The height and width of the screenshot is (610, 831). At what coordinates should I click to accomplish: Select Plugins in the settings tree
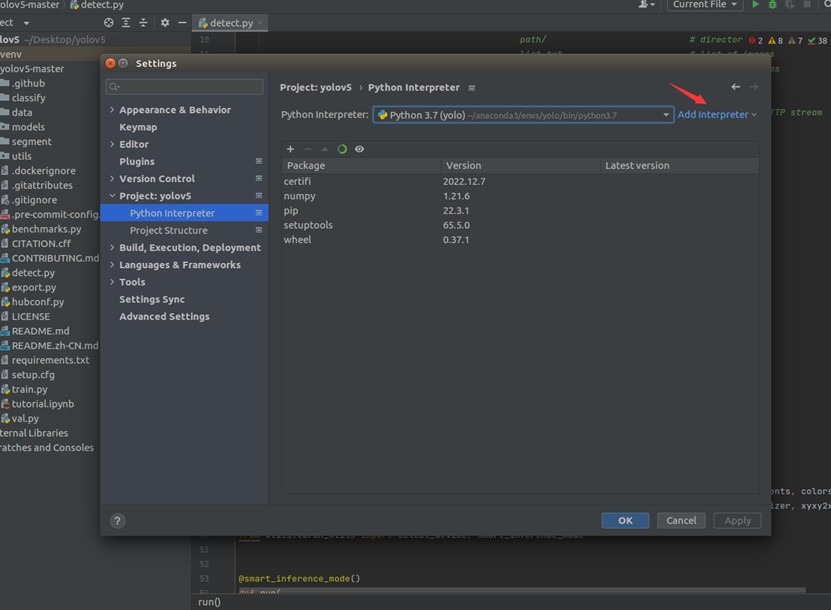(137, 162)
